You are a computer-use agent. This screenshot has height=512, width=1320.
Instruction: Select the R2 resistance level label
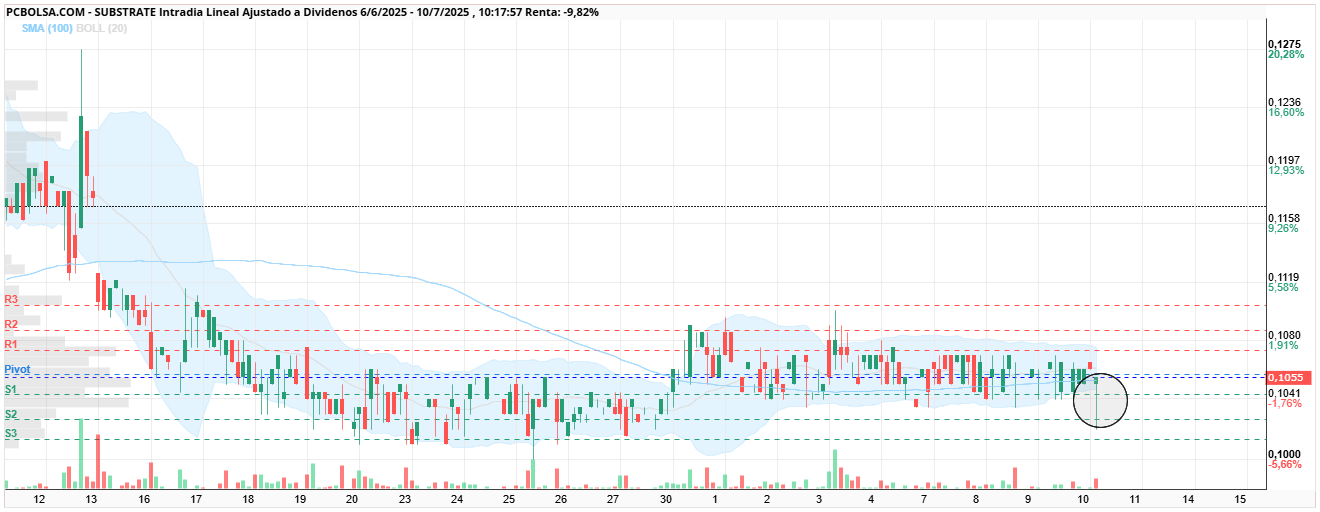pyautogui.click(x=11, y=324)
